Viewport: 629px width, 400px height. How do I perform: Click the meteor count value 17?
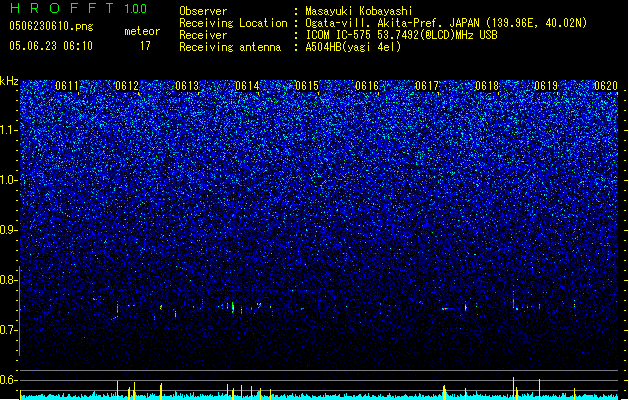pyautogui.click(x=145, y=46)
